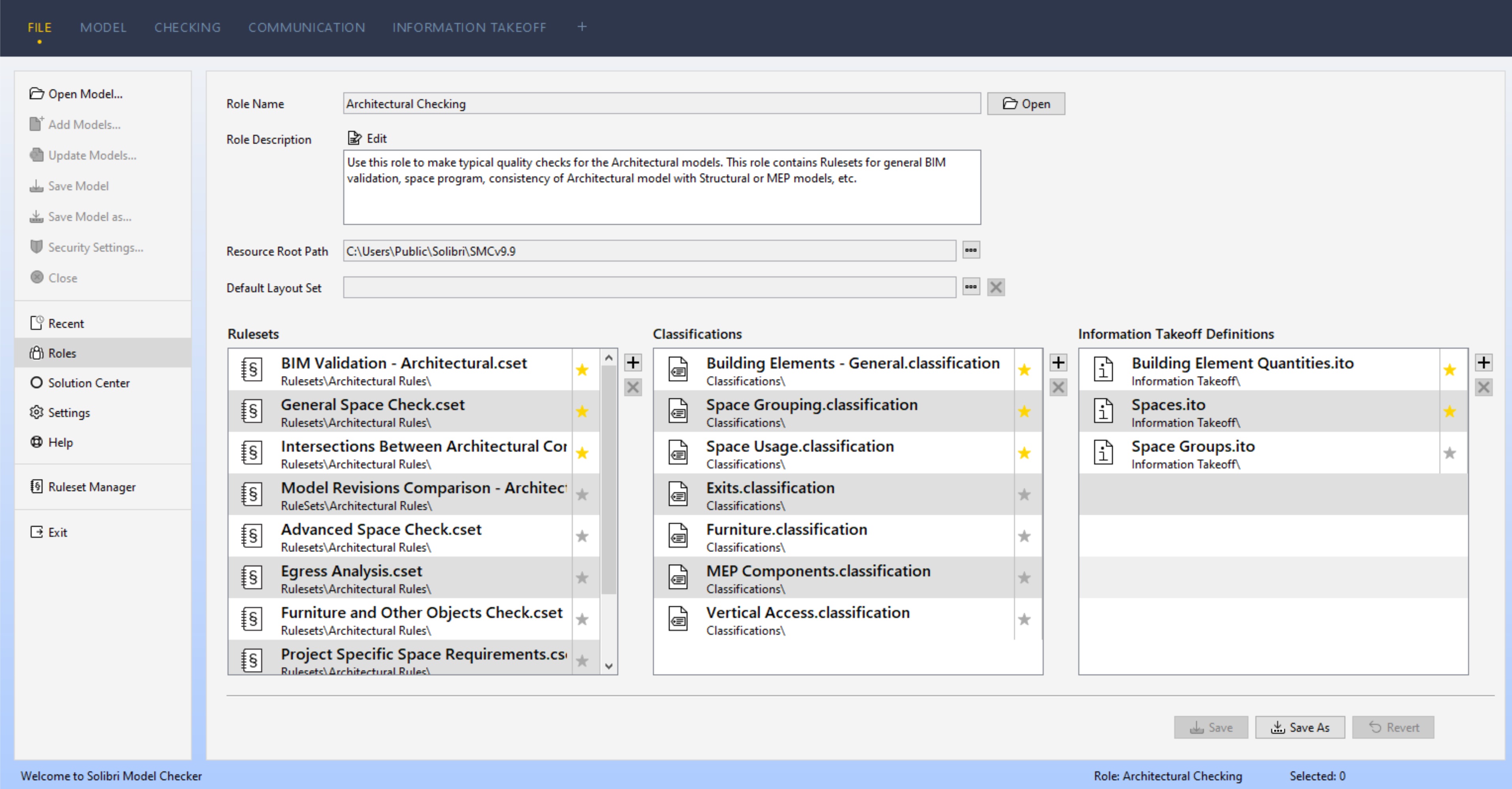This screenshot has width=1512, height=789.
Task: Star Furniture and Other Objects Check.cset
Action: [582, 620]
